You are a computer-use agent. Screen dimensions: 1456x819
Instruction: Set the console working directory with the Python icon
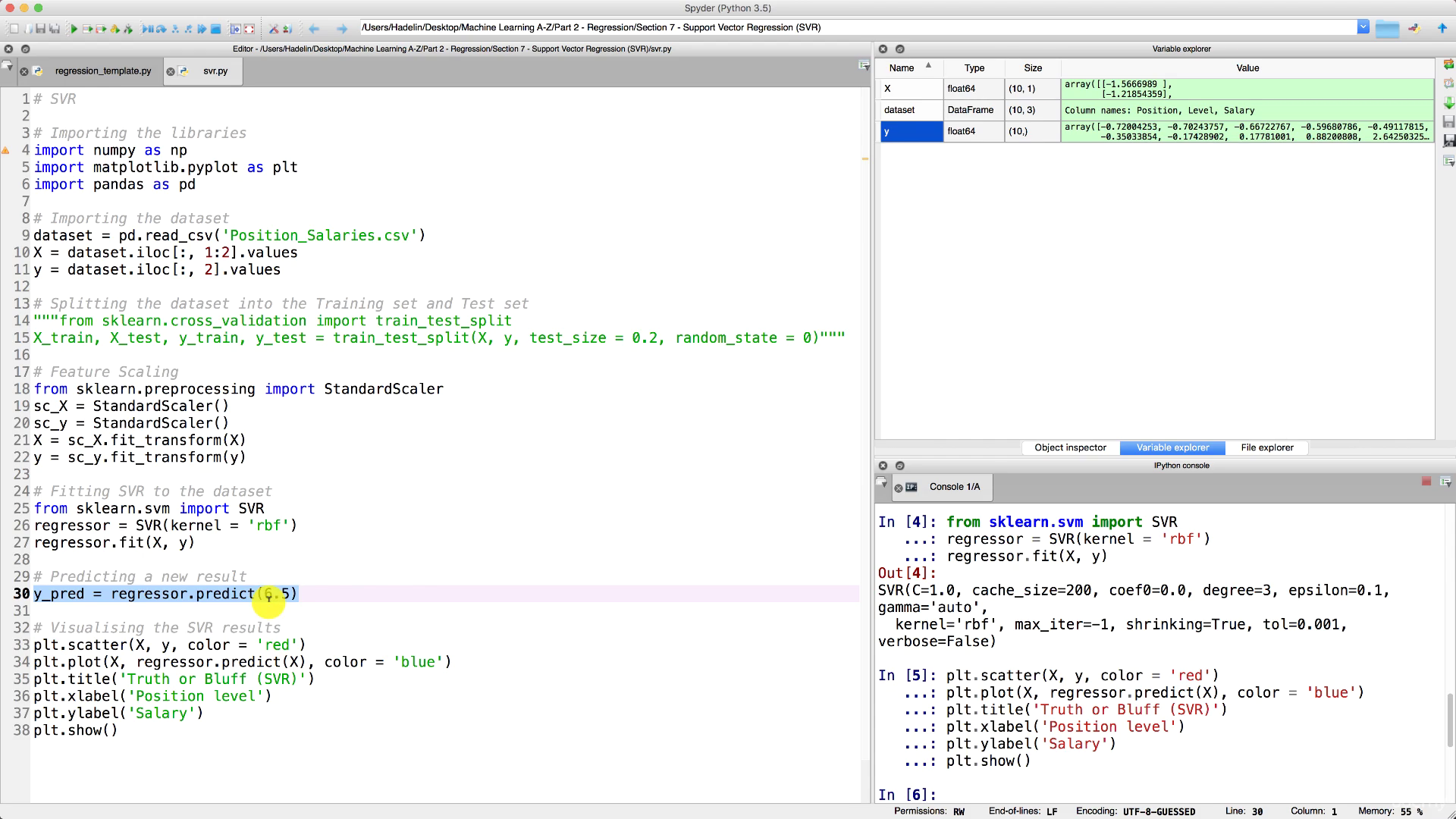[1414, 29]
